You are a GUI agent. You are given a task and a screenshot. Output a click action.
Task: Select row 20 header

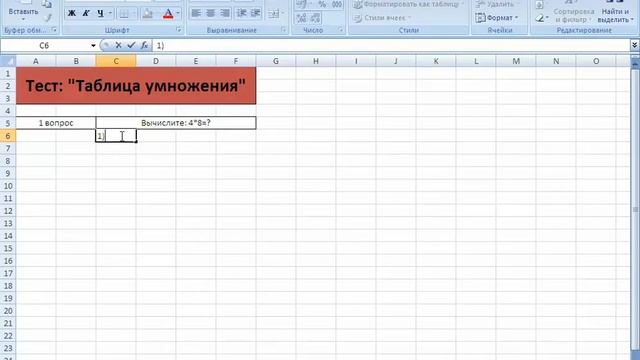pos(8,311)
